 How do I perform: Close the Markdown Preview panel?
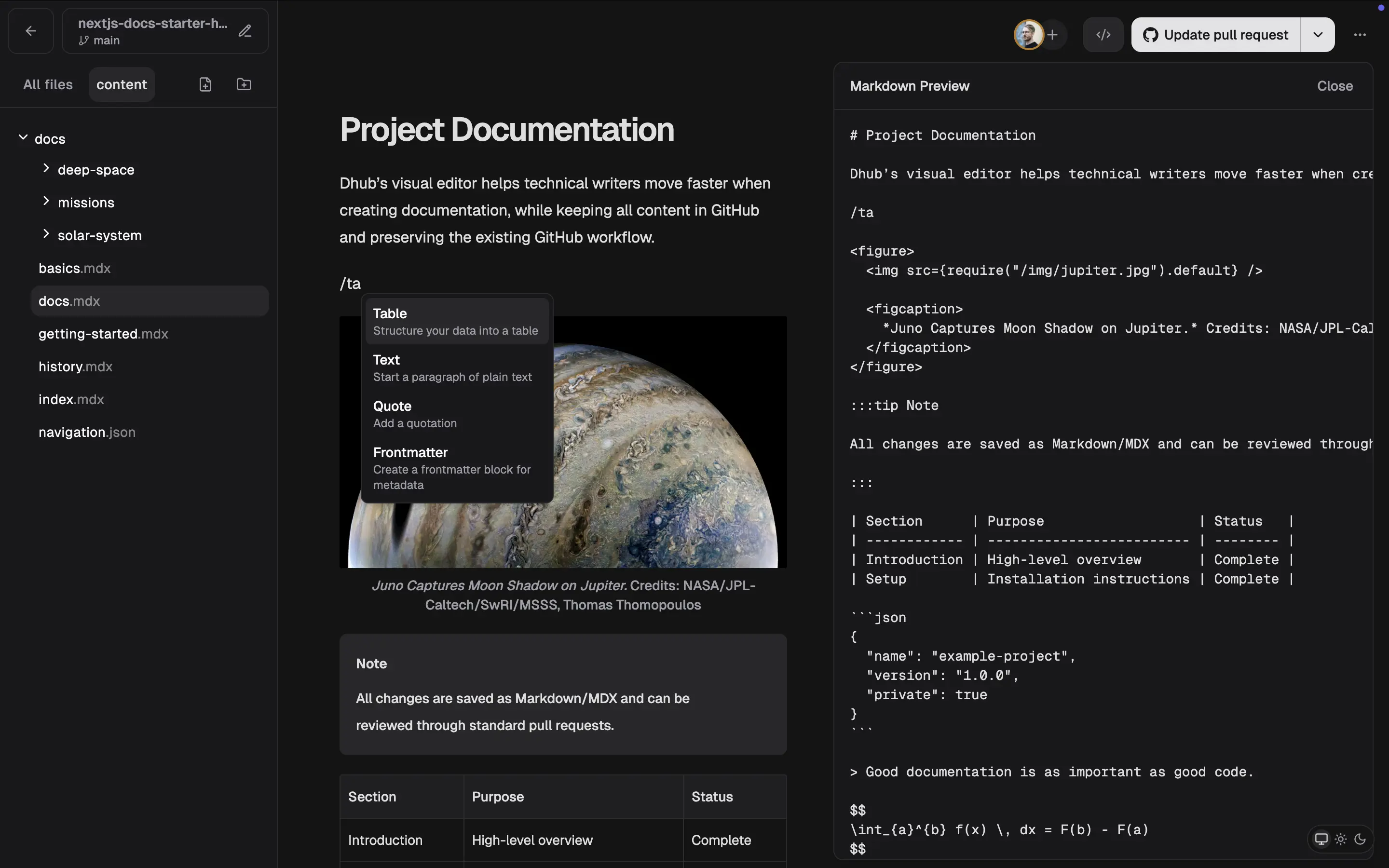pyautogui.click(x=1335, y=85)
